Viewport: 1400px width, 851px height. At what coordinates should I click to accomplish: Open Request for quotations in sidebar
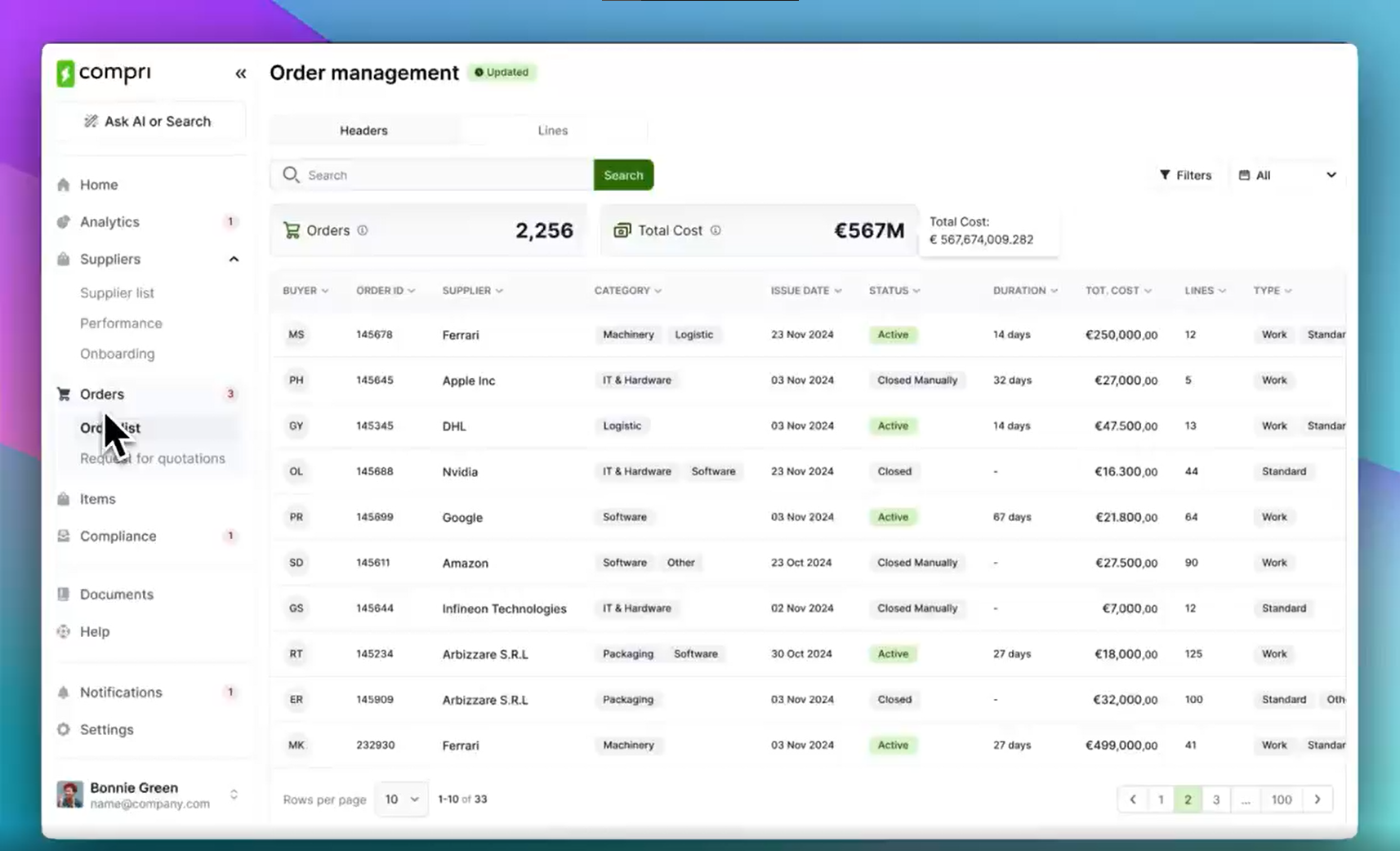153,458
